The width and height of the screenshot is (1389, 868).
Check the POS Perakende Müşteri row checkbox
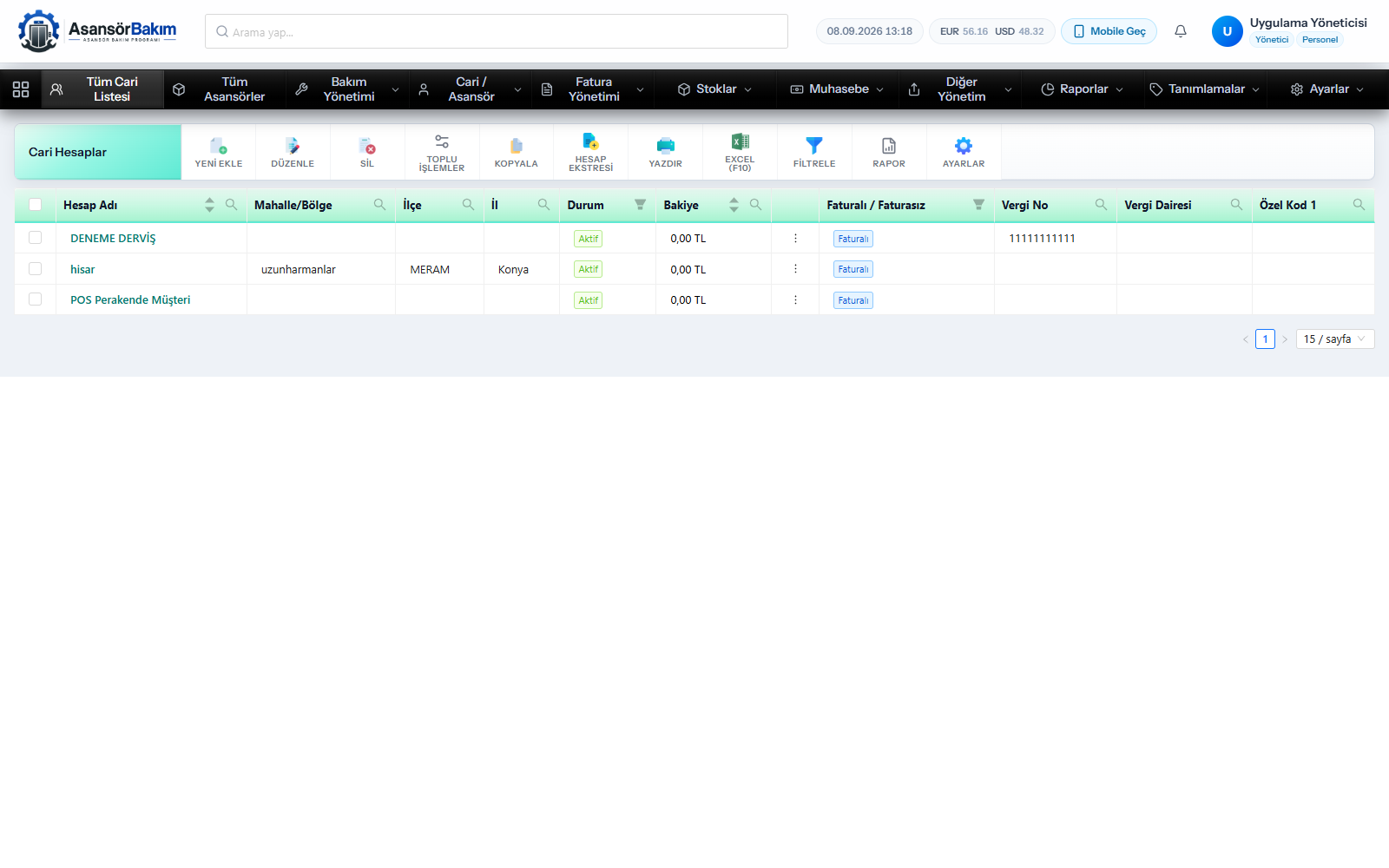coord(36,299)
